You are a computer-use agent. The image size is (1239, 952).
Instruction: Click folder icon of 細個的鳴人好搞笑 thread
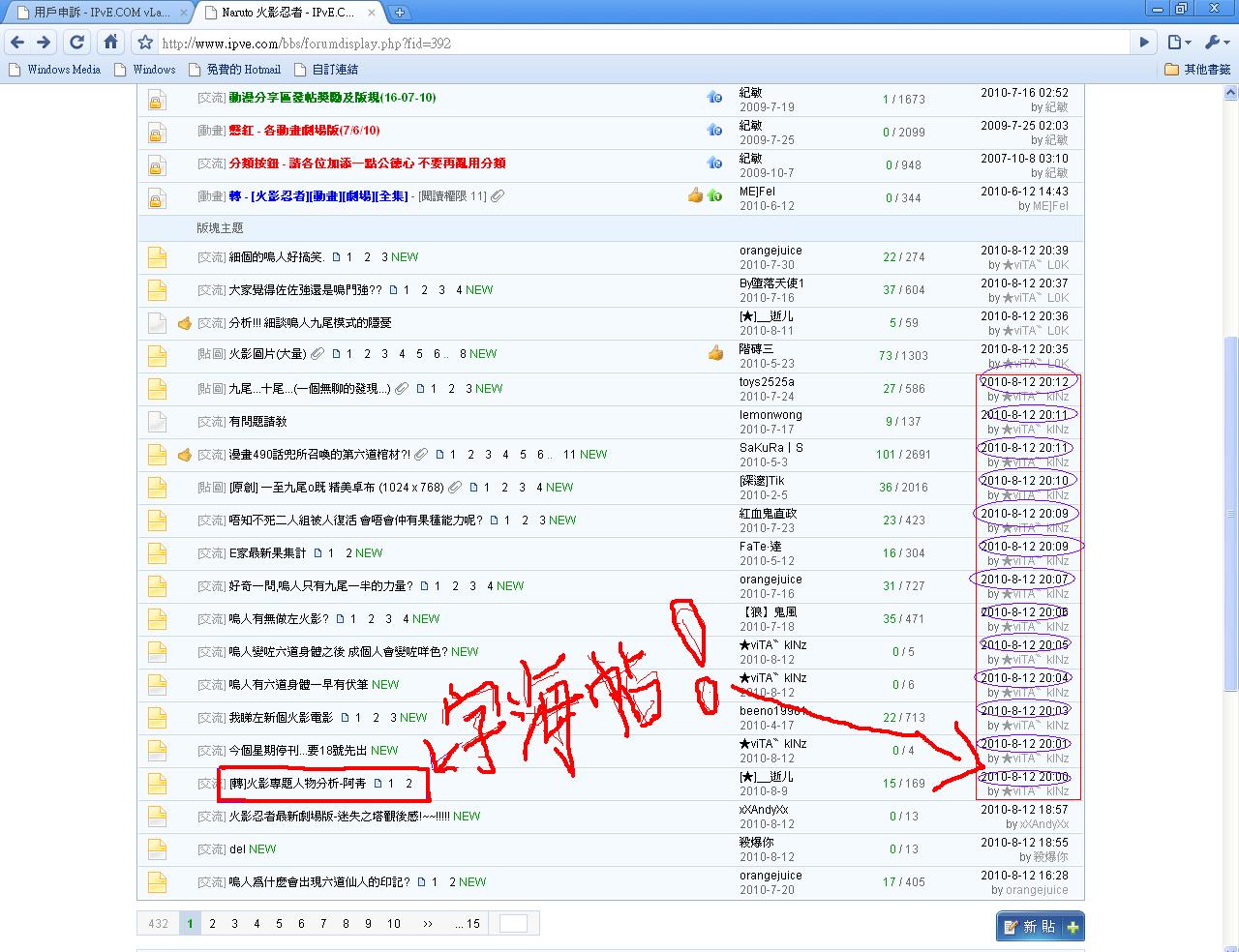tap(157, 257)
